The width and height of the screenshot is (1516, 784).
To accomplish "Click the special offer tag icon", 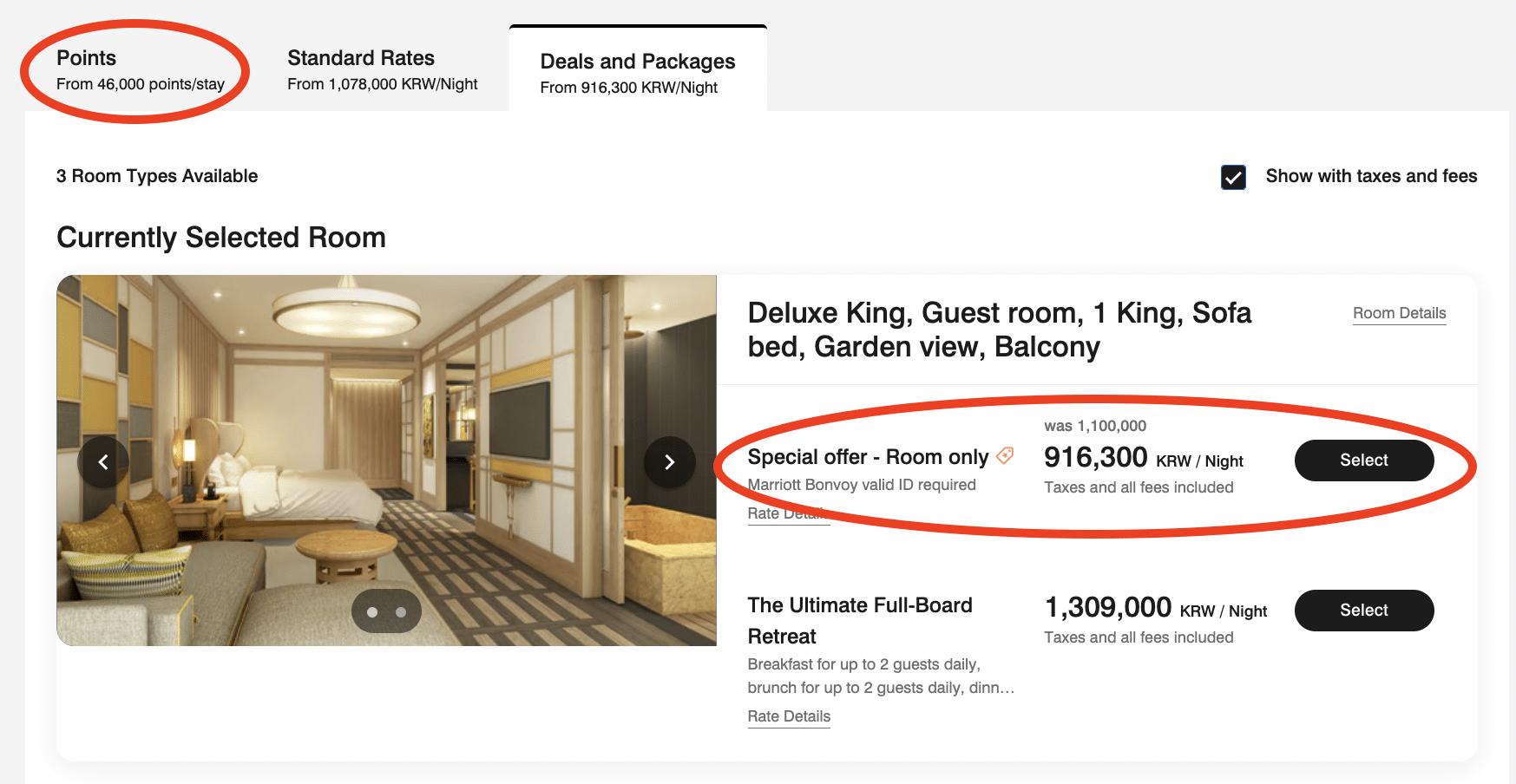I will [1005, 455].
